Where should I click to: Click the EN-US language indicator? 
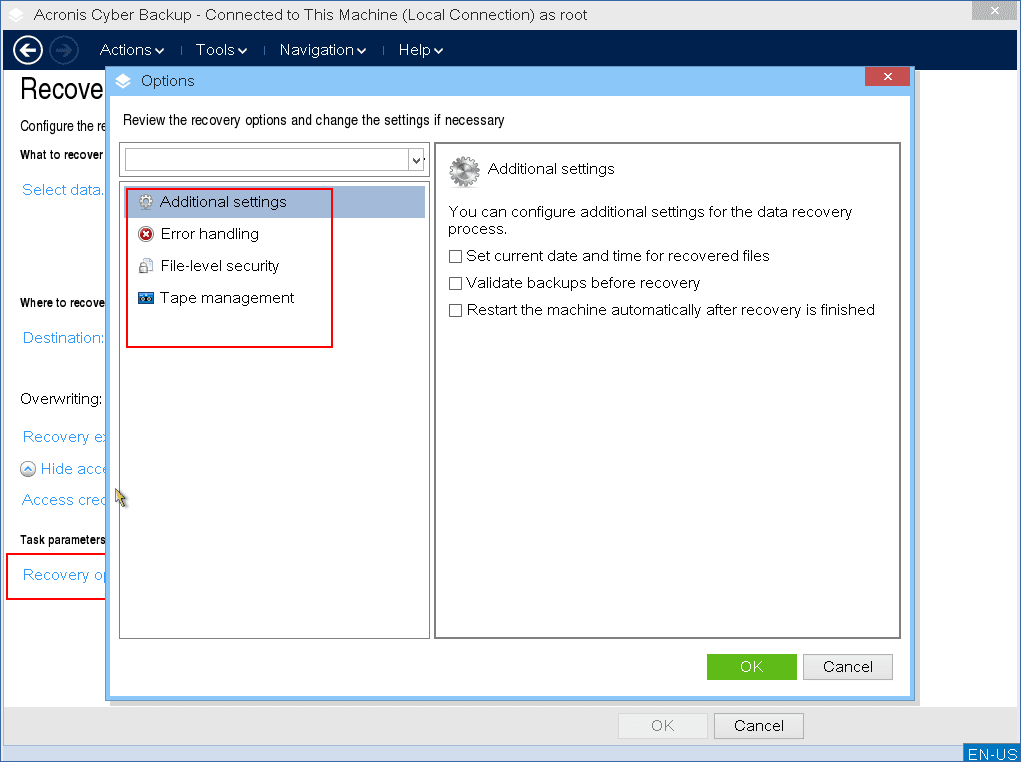(991, 754)
